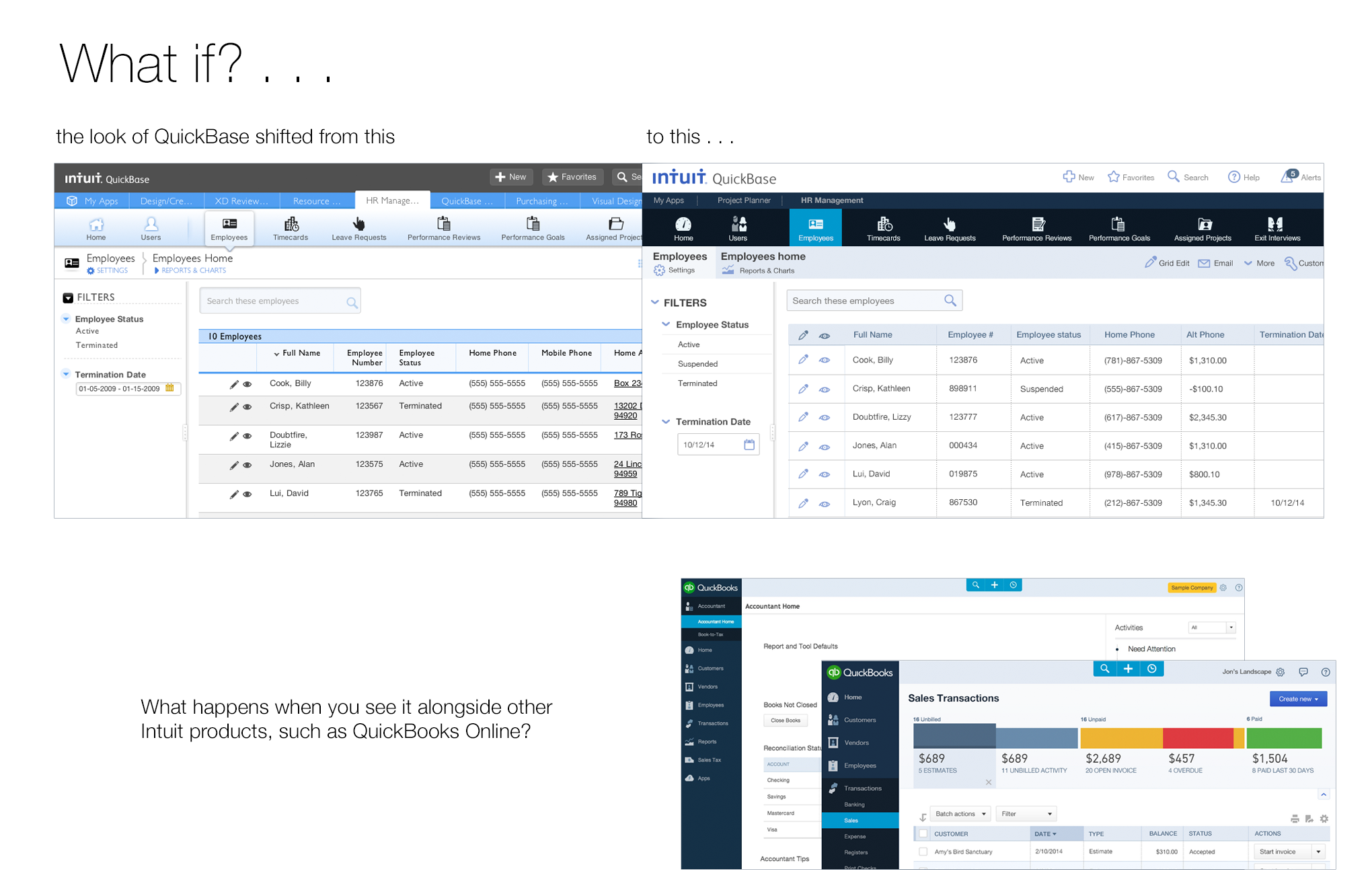Click Alerts bell icon in new QuickBase header

point(1288,176)
